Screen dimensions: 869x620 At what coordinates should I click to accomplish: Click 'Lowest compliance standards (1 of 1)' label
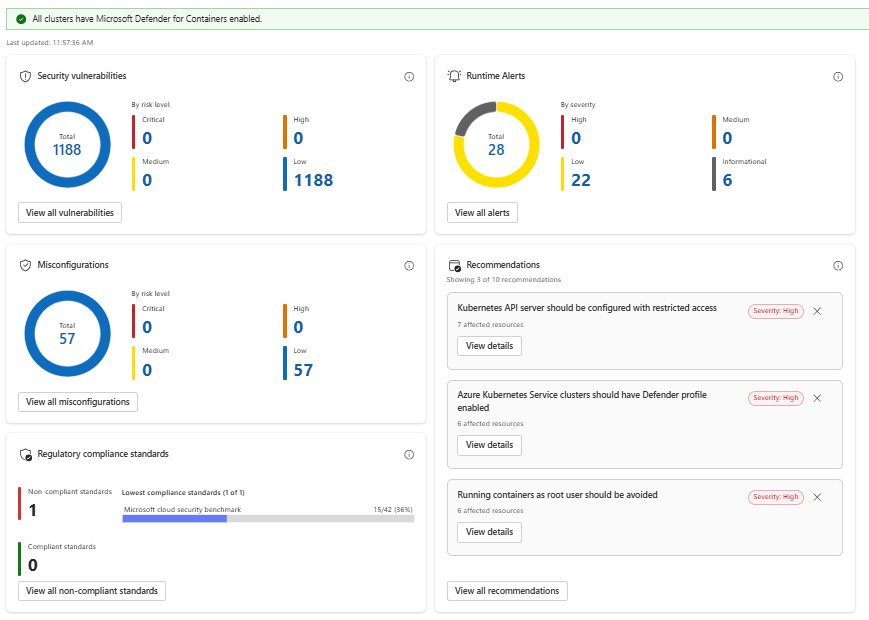coord(183,493)
